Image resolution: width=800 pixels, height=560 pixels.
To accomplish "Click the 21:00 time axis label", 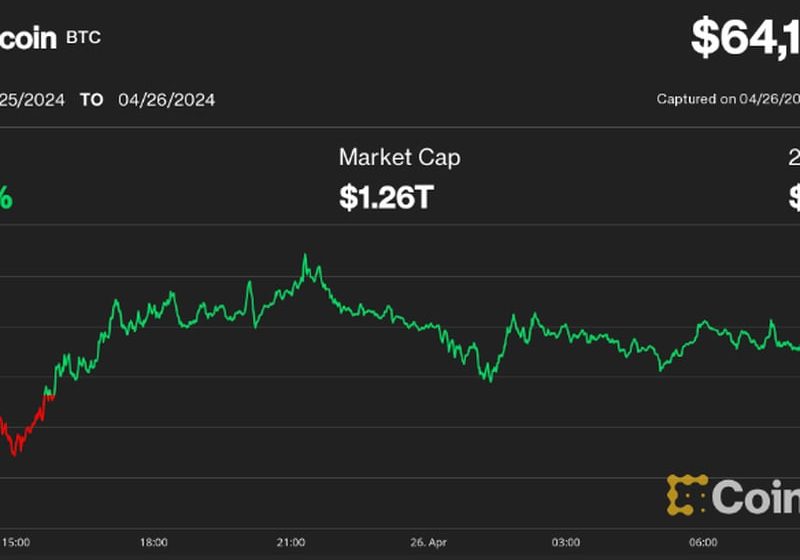I will pyautogui.click(x=290, y=542).
